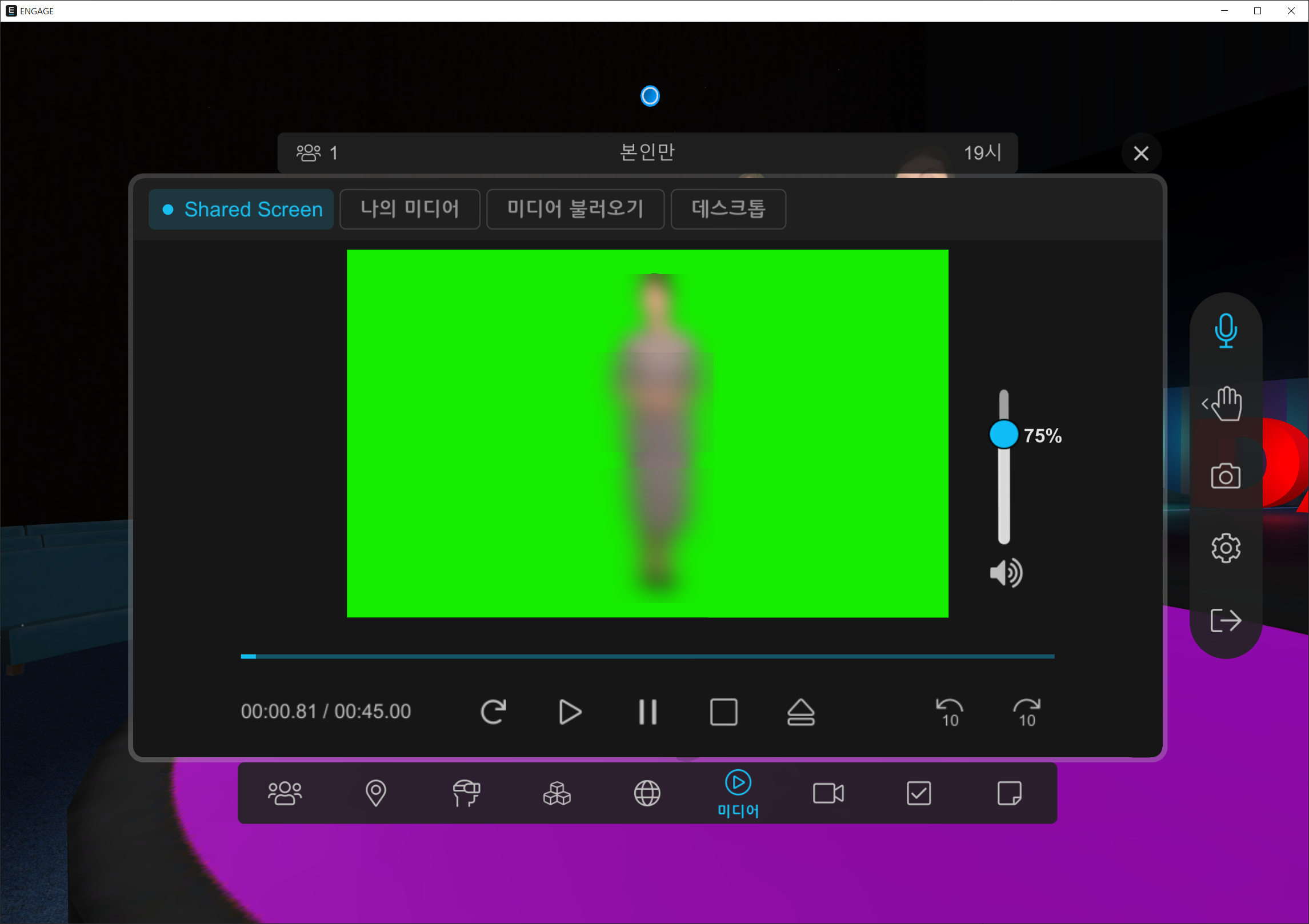
Task: Rewind 10 seconds
Action: tap(949, 712)
